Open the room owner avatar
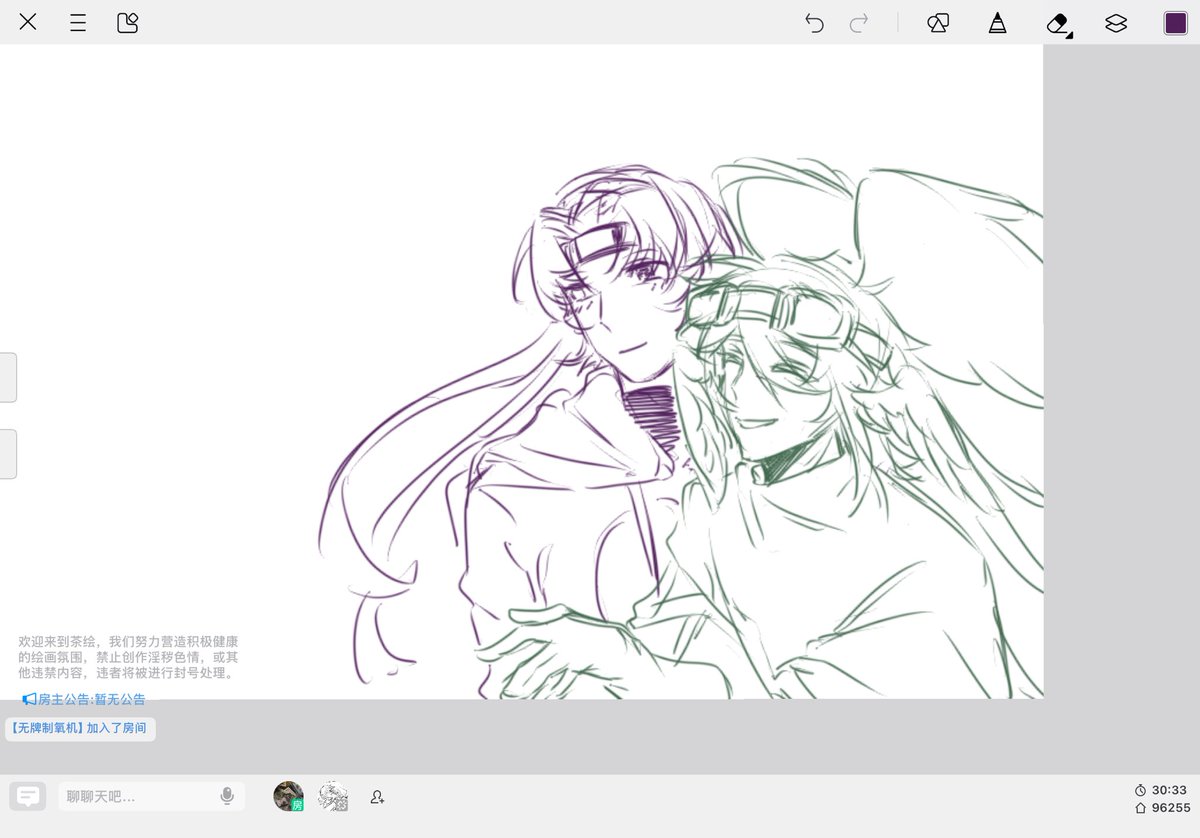The image size is (1200, 838). (x=288, y=796)
